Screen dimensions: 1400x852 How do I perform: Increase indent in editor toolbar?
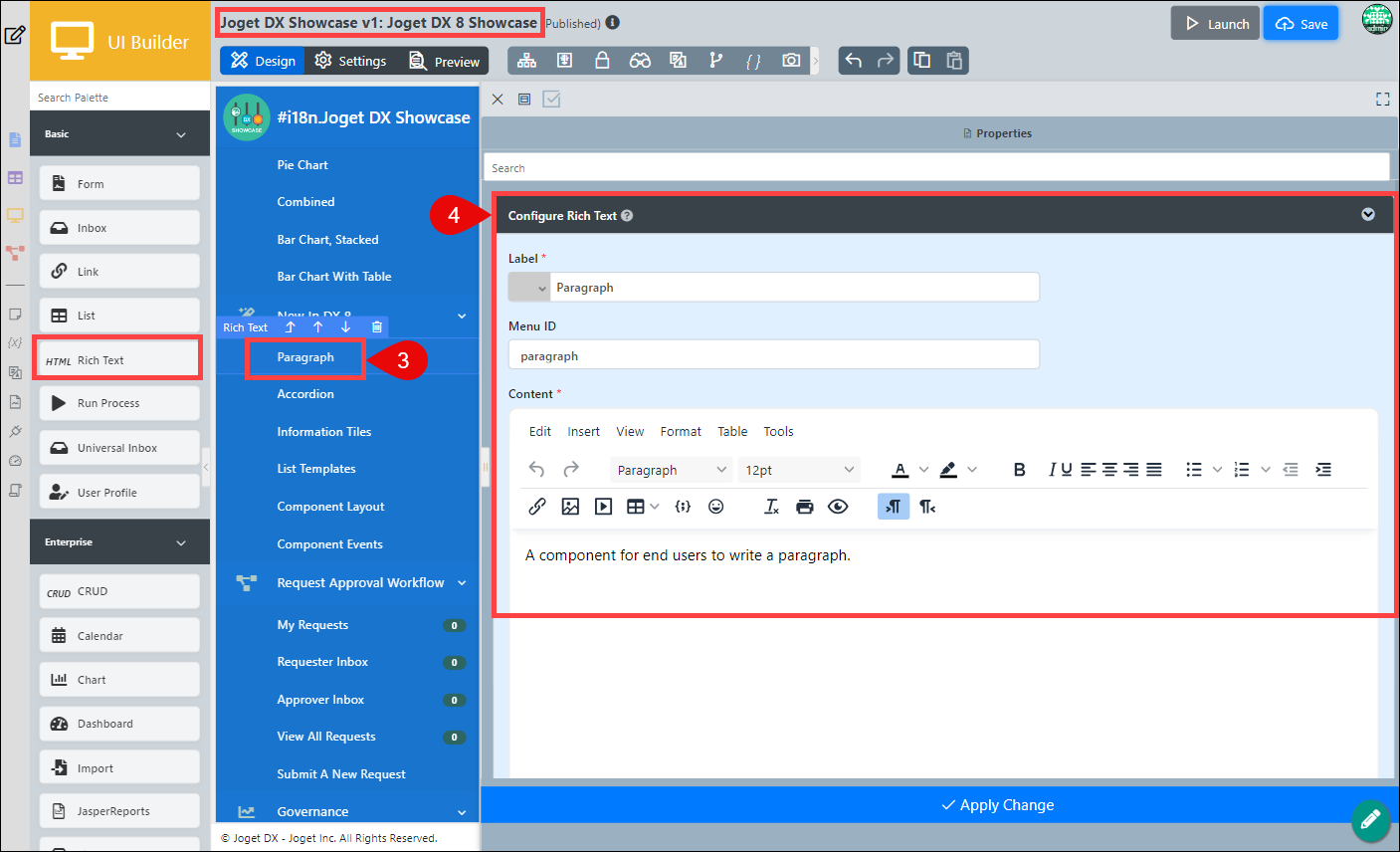[1323, 470]
